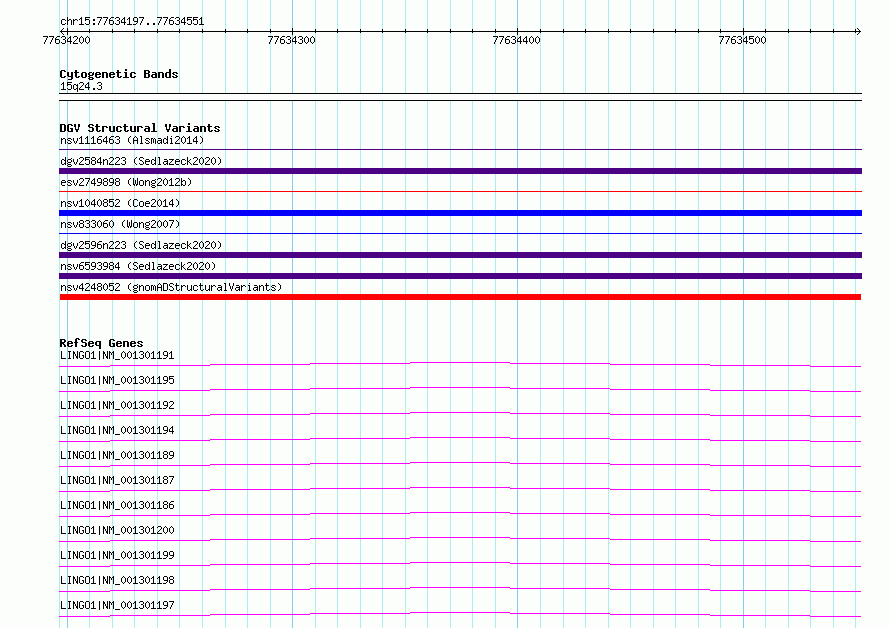This screenshot has height=628, width=890.
Task: Open transcript LINGO1|NM_001301191
Action: point(117,355)
